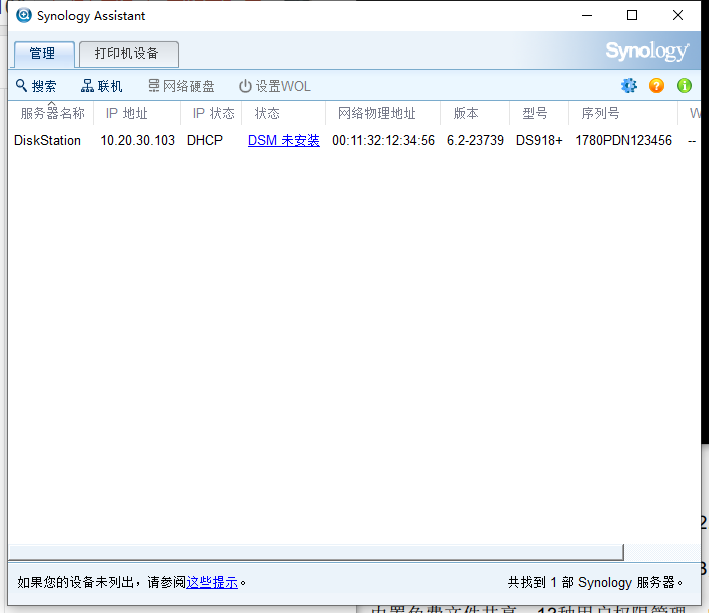Sort by 序列号 column header
Image resolution: width=709 pixels, height=613 pixels.
[623, 113]
